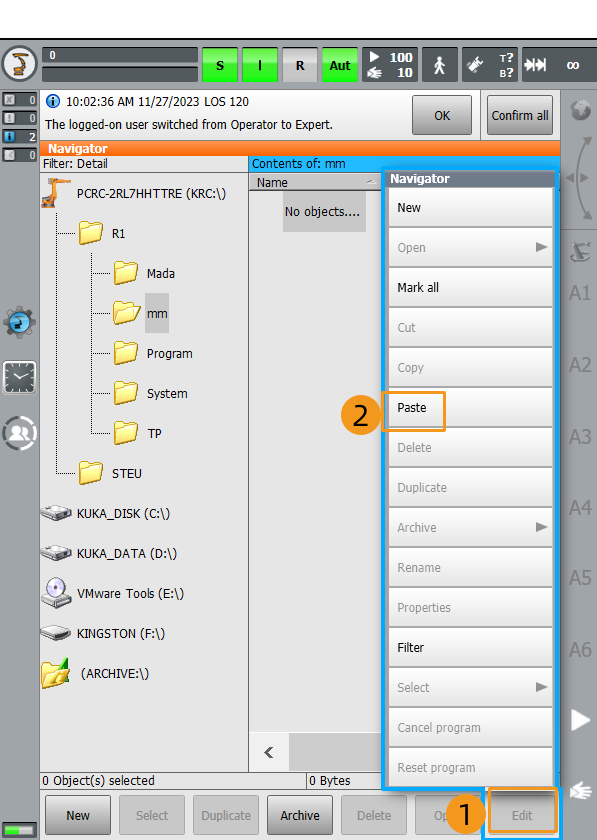Select the jog key coordinate system icon above A1
Image resolution: width=597 pixels, height=840 pixels.
(x=580, y=251)
